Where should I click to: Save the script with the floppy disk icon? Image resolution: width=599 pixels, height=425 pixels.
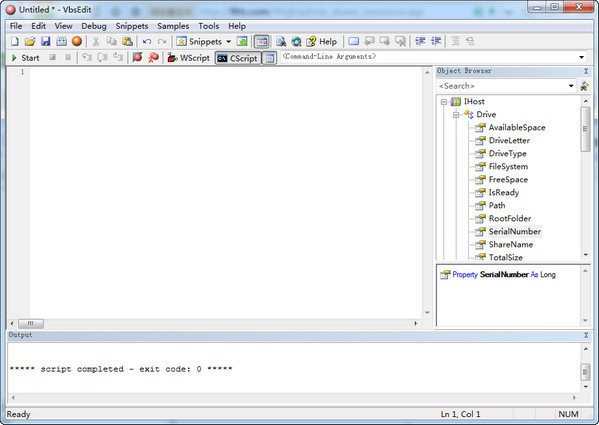[45, 41]
